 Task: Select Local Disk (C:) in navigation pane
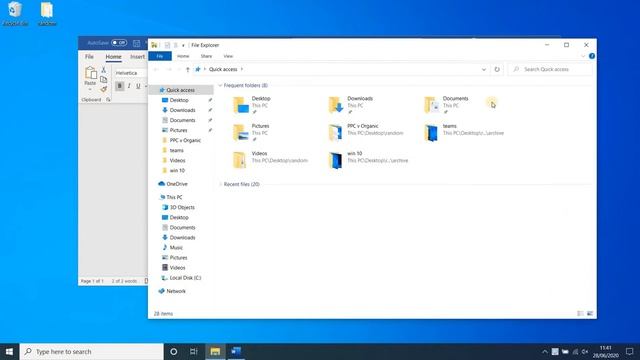pyautogui.click(x=185, y=278)
